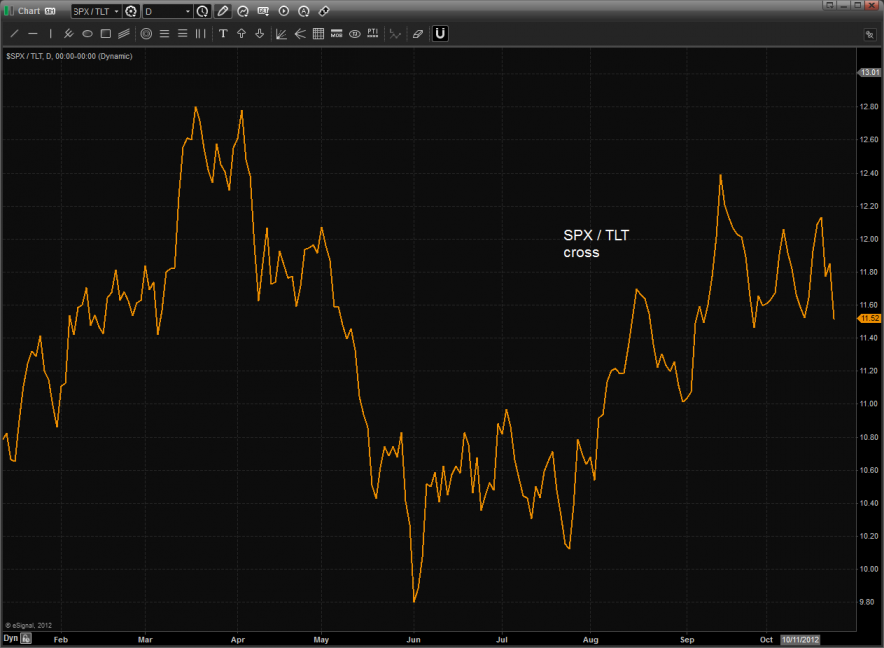Click the Chart title label

29,11
